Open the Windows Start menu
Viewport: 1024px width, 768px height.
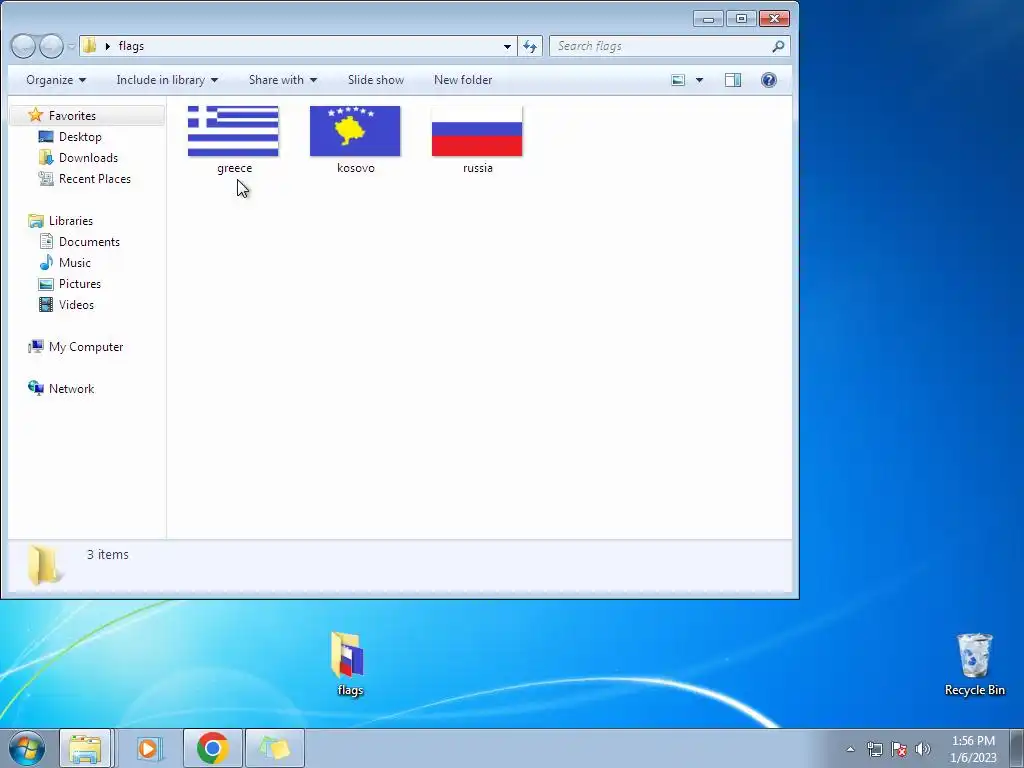[x=27, y=748]
